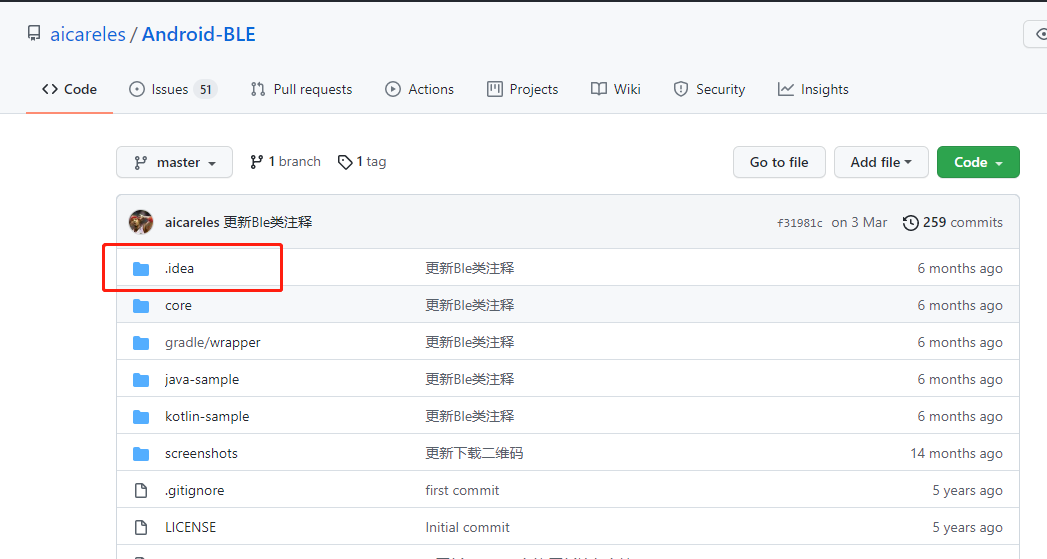Open the Actions tab

point(419,89)
